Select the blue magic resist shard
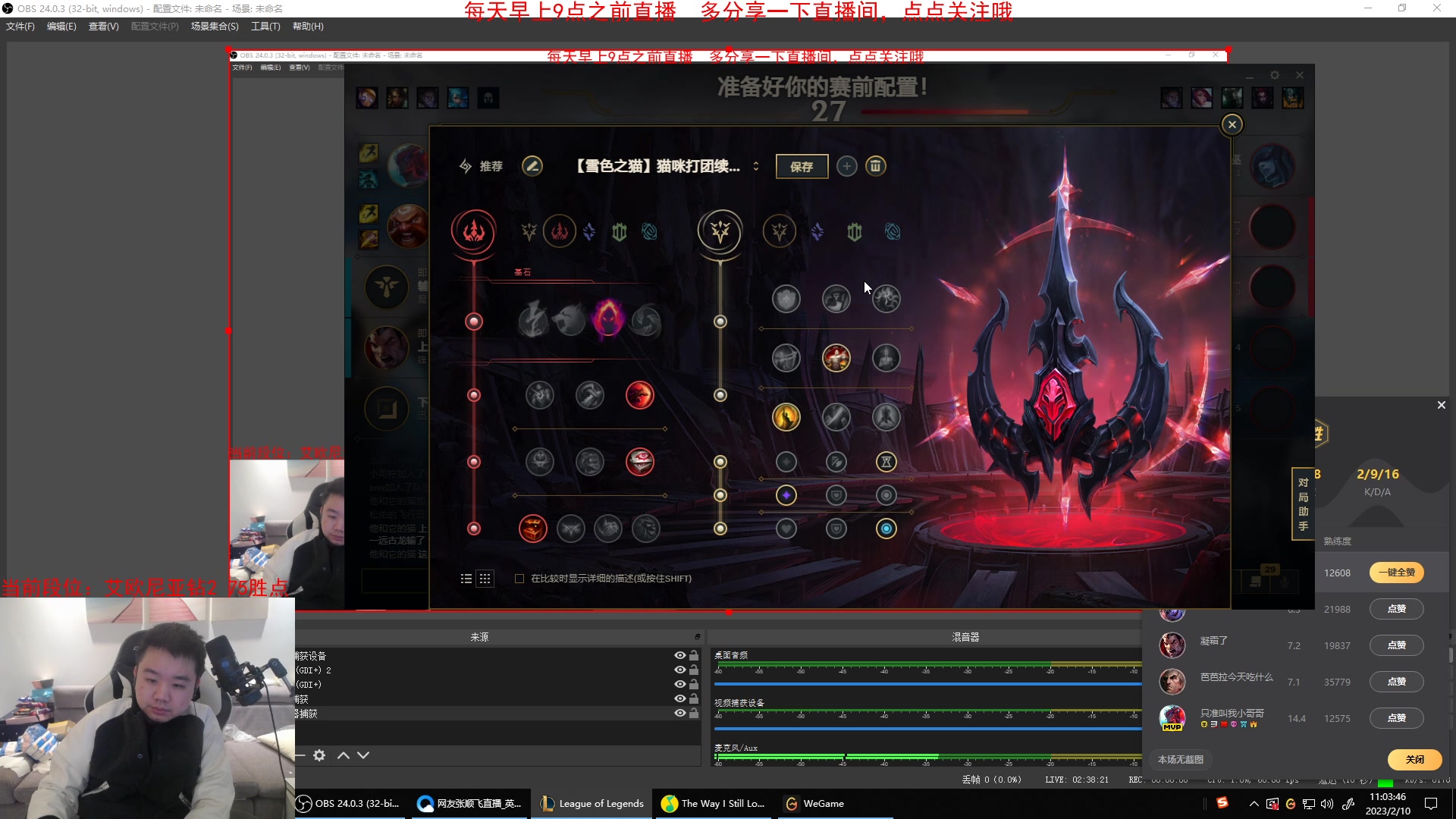Screen dimensions: 1456x819 (886, 529)
